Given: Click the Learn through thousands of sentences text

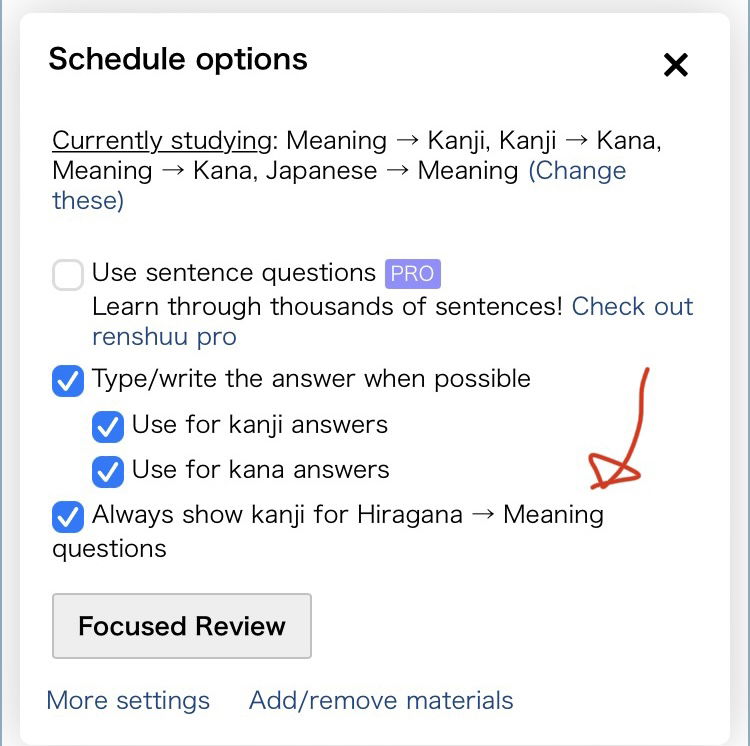Looking at the screenshot, I should tap(327, 307).
